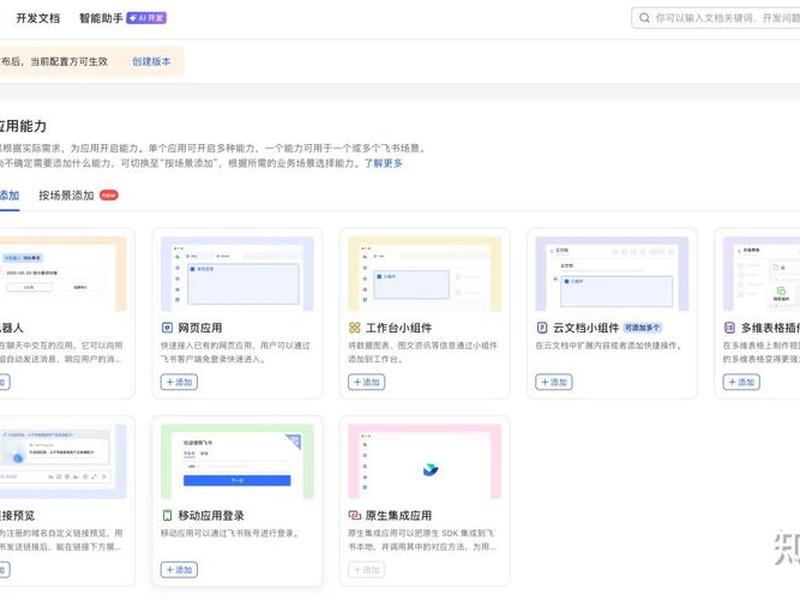The image size is (800, 600).
Task: Click the 可添加多个 badge
Action: (x=643, y=328)
